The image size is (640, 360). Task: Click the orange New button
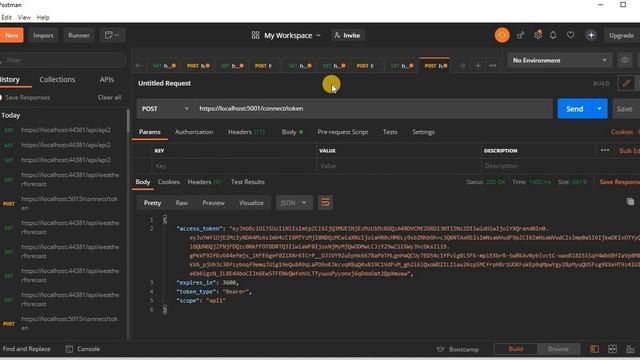[11, 36]
